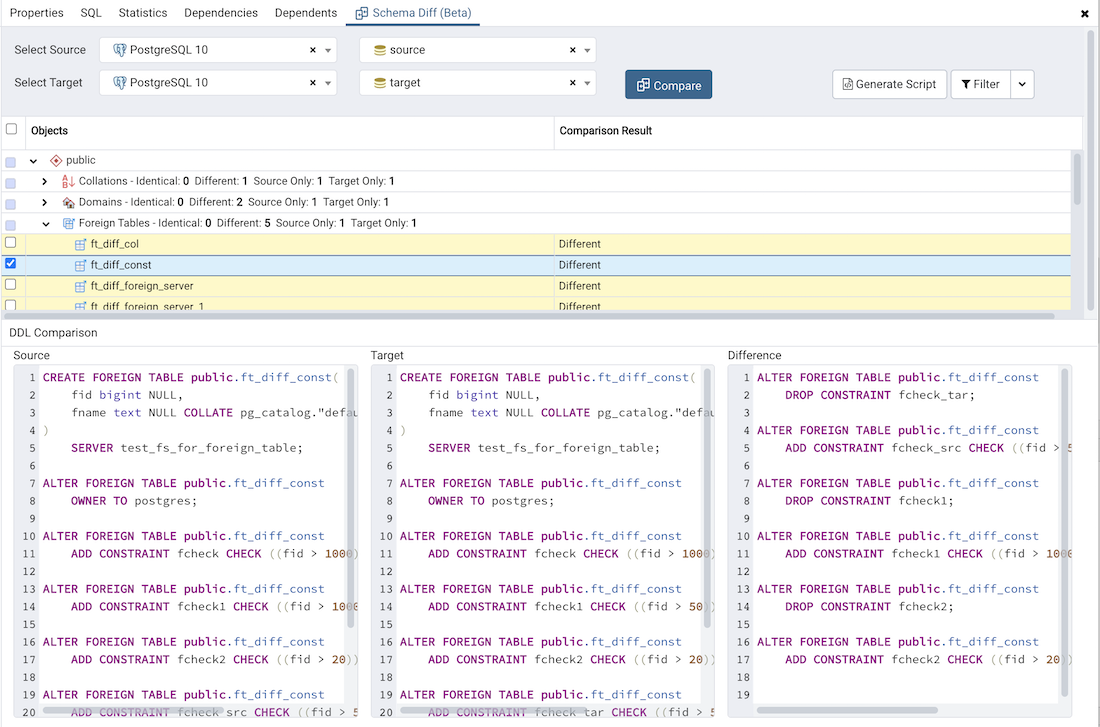Click the ft_diff_col table icon
Screen dimensions: 1100x727
click(x=81, y=244)
